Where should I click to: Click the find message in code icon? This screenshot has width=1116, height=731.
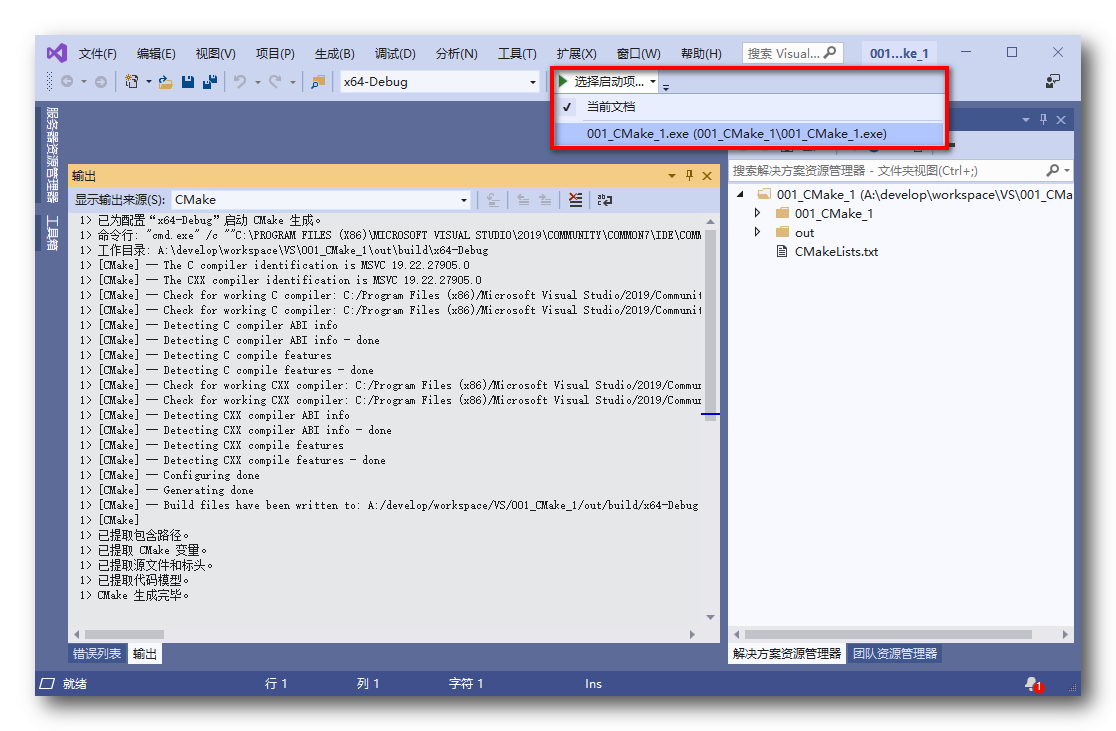point(493,200)
